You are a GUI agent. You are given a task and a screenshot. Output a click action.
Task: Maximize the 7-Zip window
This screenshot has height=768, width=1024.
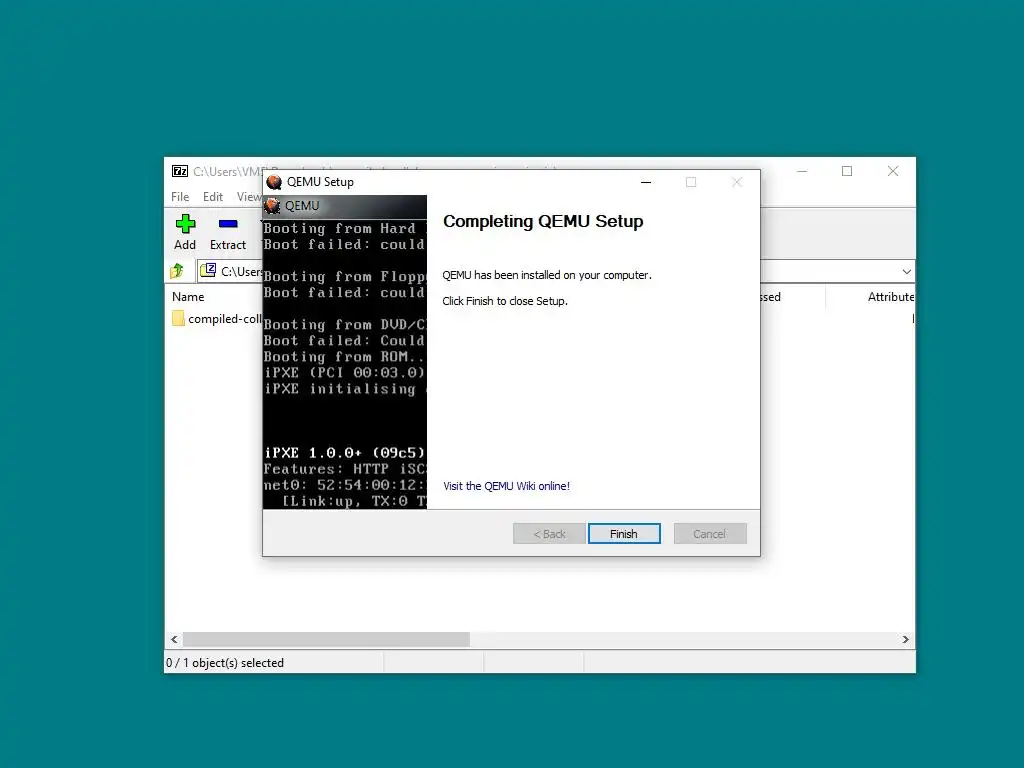click(x=847, y=171)
